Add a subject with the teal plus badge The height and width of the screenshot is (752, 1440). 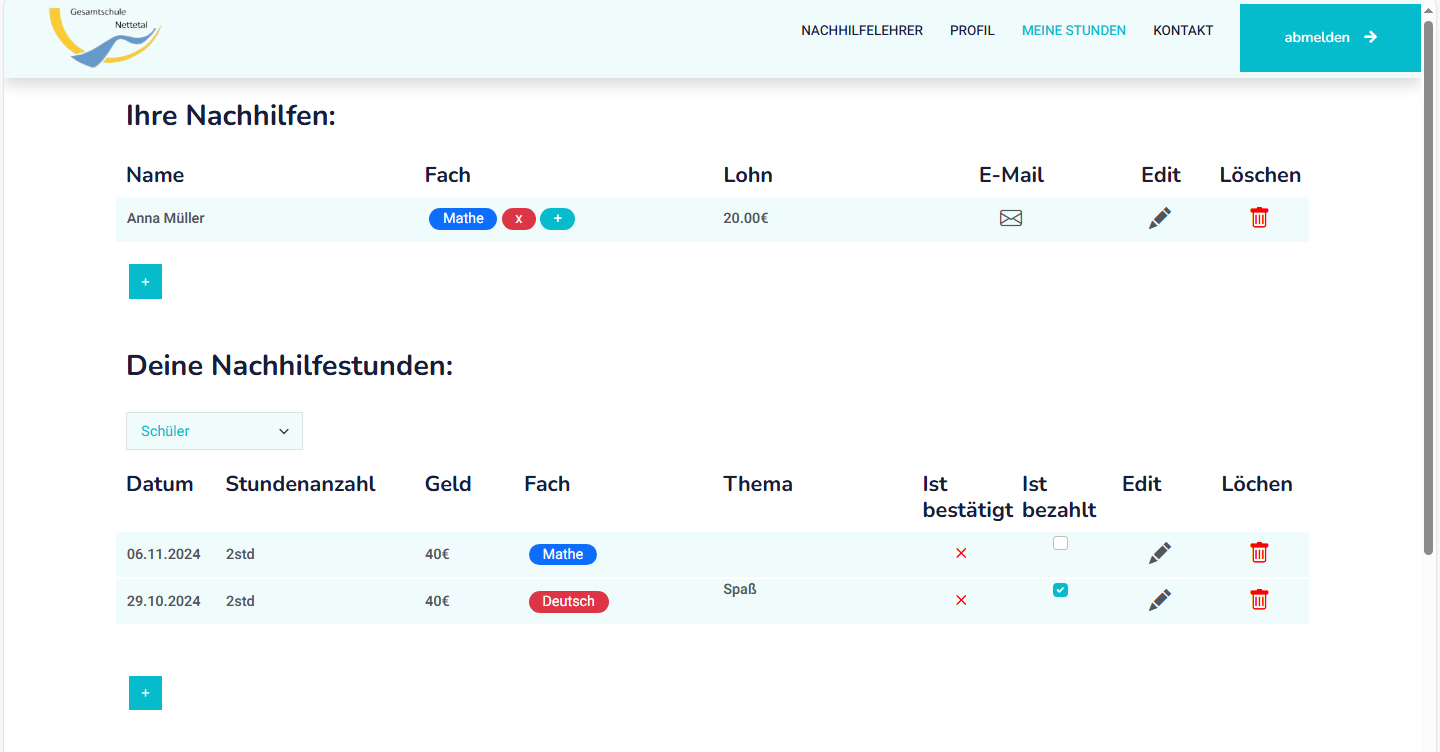(x=557, y=219)
